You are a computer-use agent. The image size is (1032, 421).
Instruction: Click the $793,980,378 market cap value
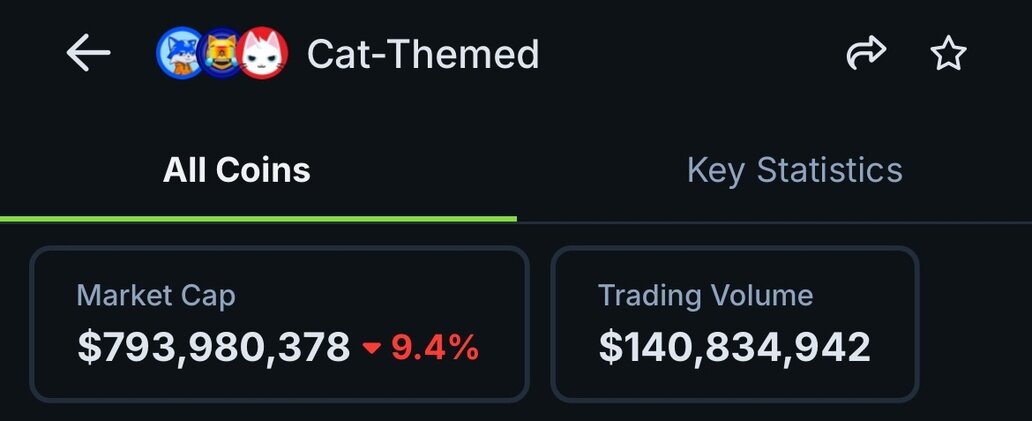click(x=214, y=347)
